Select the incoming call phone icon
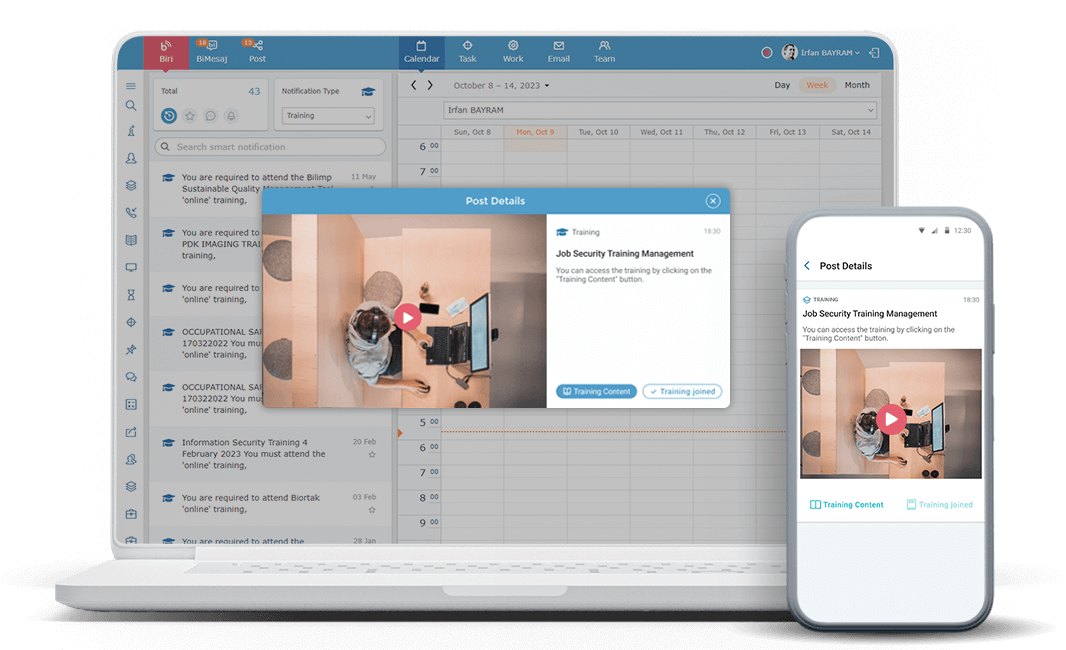The height and width of the screenshot is (650, 1066). coord(131,212)
